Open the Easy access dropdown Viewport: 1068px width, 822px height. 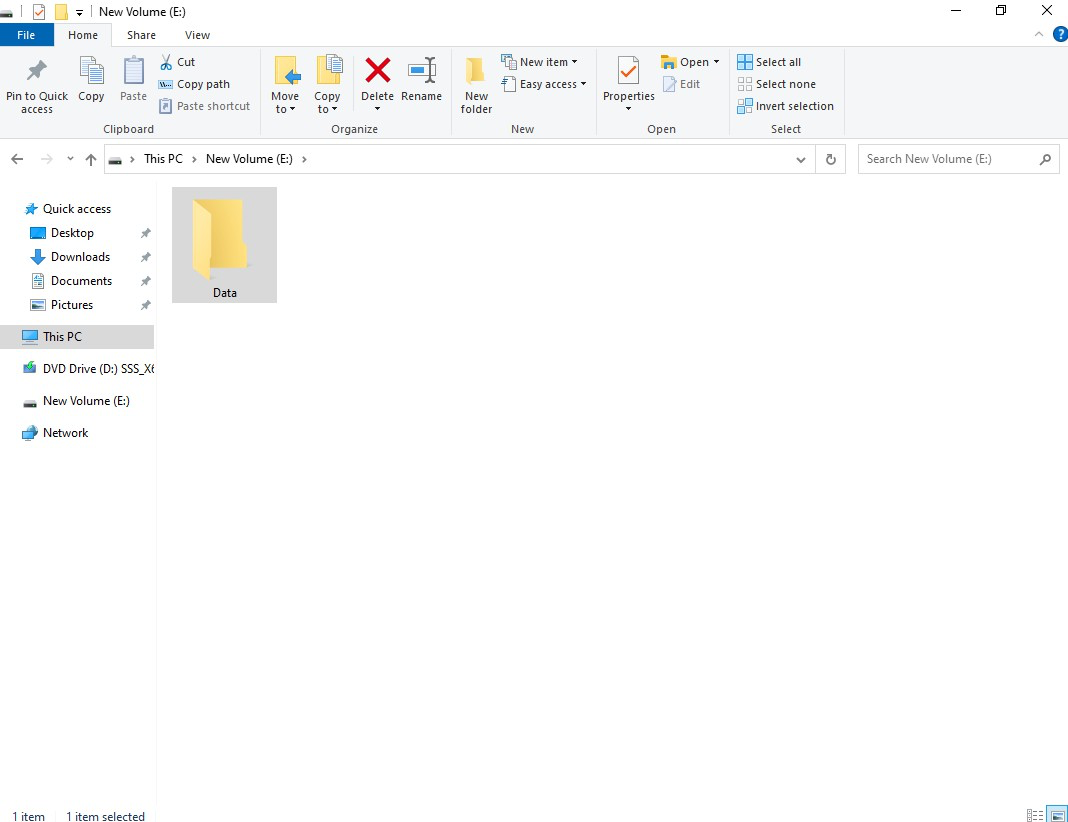click(544, 84)
